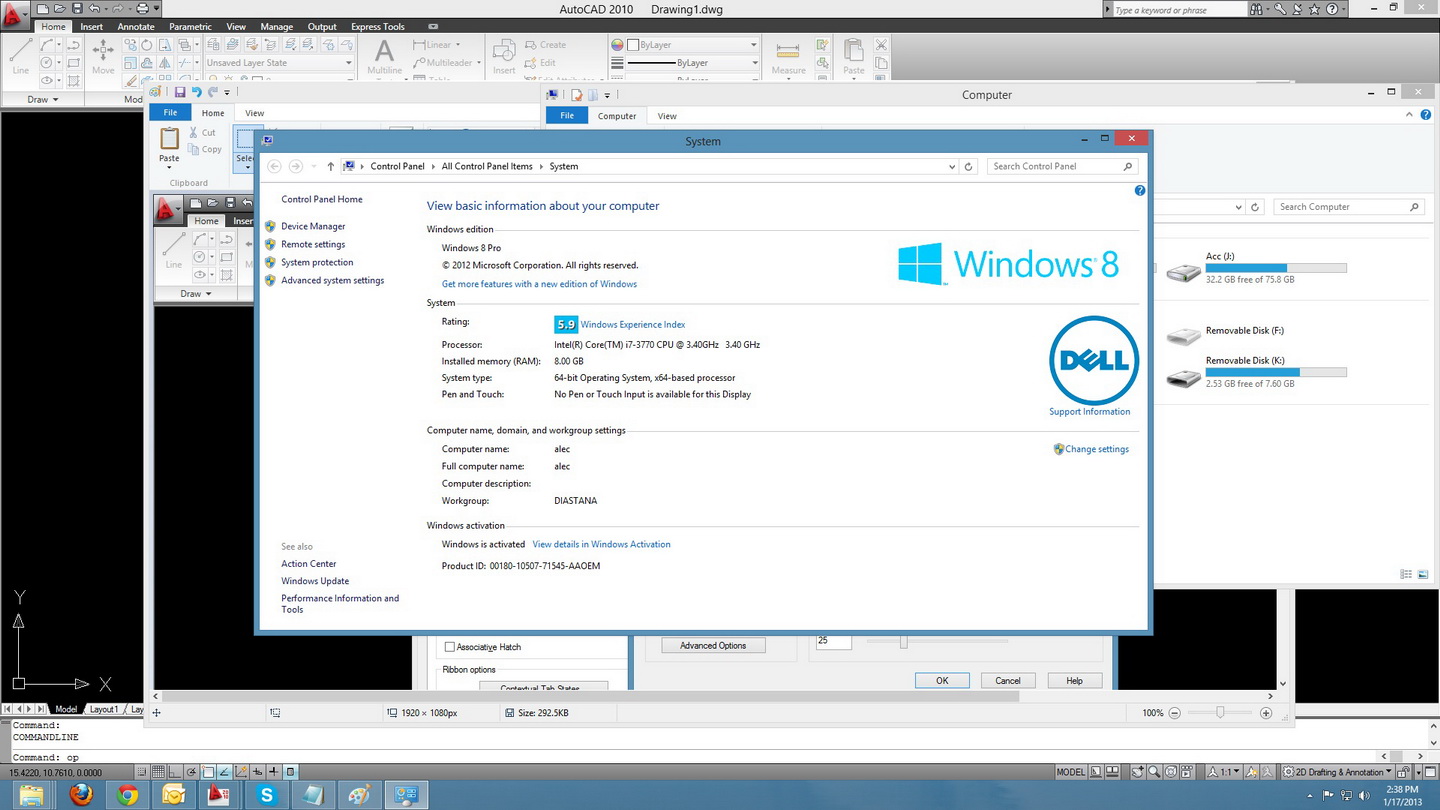Open the Unsaved Layer State dropdown
This screenshot has height=810, width=1440.
279,63
